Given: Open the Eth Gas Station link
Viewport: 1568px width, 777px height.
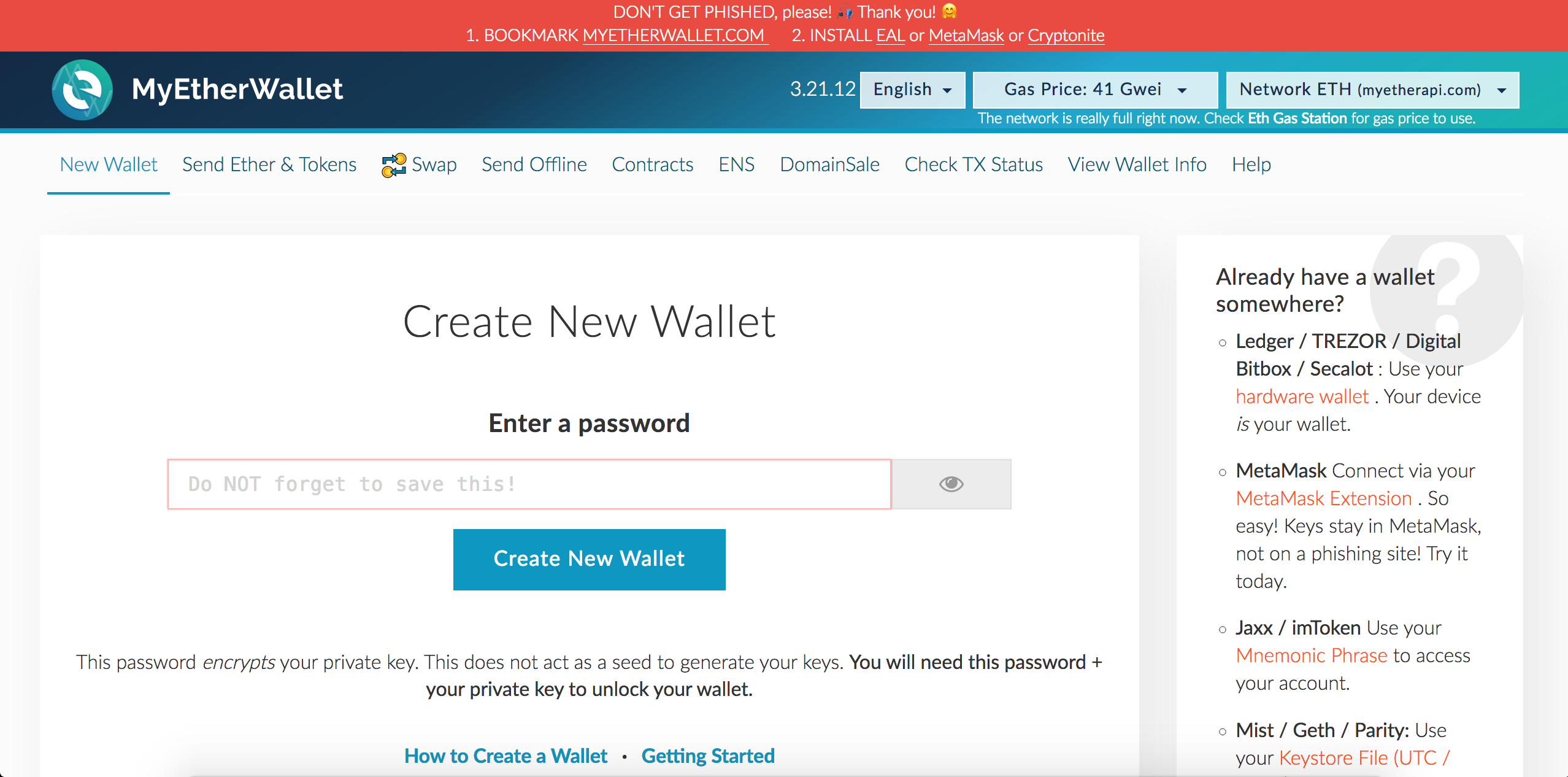Looking at the screenshot, I should [1297, 118].
